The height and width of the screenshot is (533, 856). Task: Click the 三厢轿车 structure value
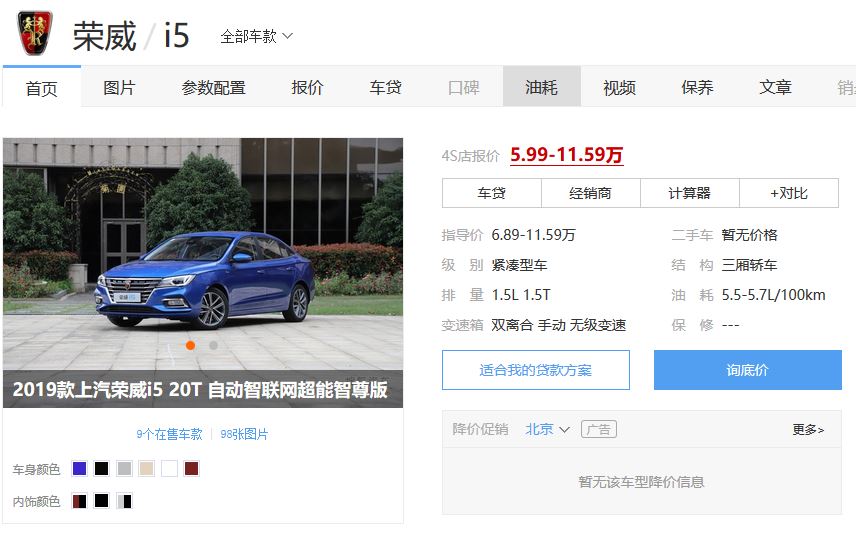click(750, 265)
